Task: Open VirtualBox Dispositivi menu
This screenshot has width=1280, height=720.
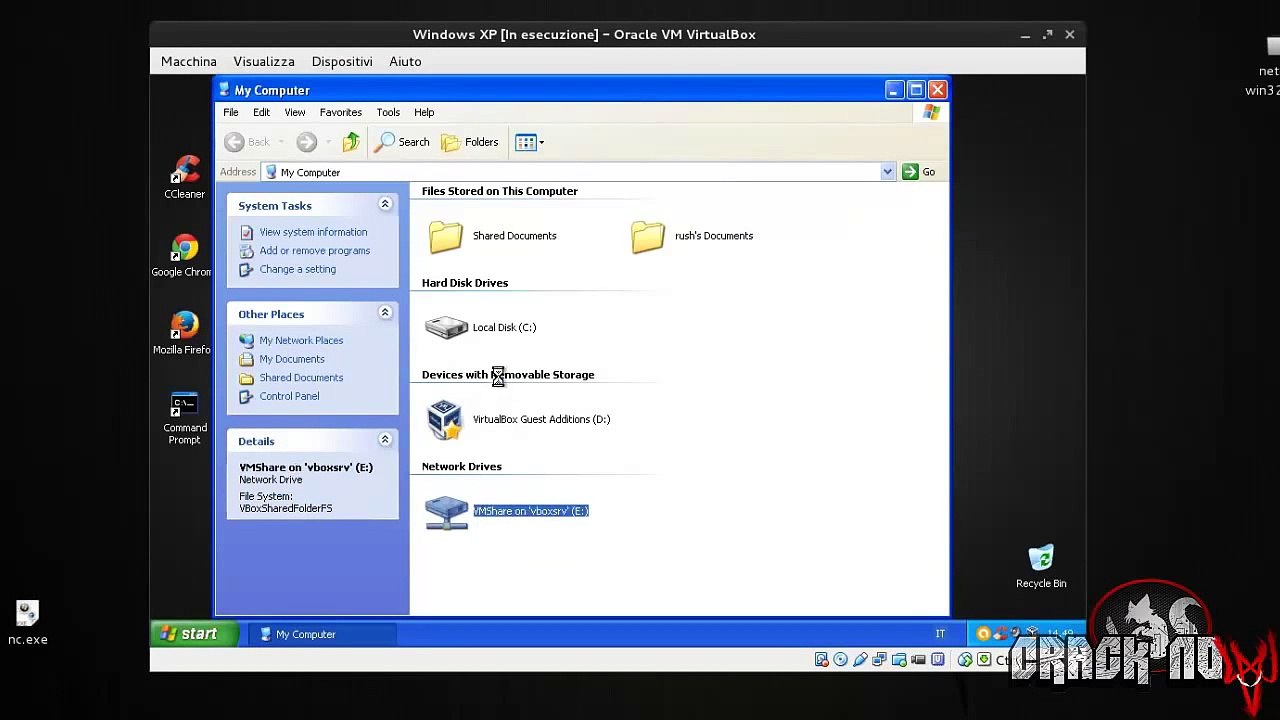Action: (x=342, y=61)
